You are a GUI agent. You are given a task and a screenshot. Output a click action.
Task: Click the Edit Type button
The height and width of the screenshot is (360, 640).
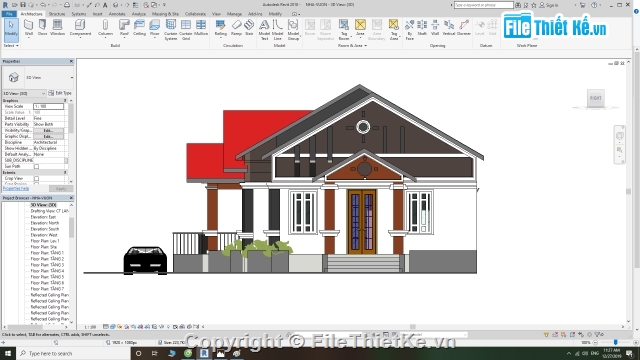coord(60,93)
